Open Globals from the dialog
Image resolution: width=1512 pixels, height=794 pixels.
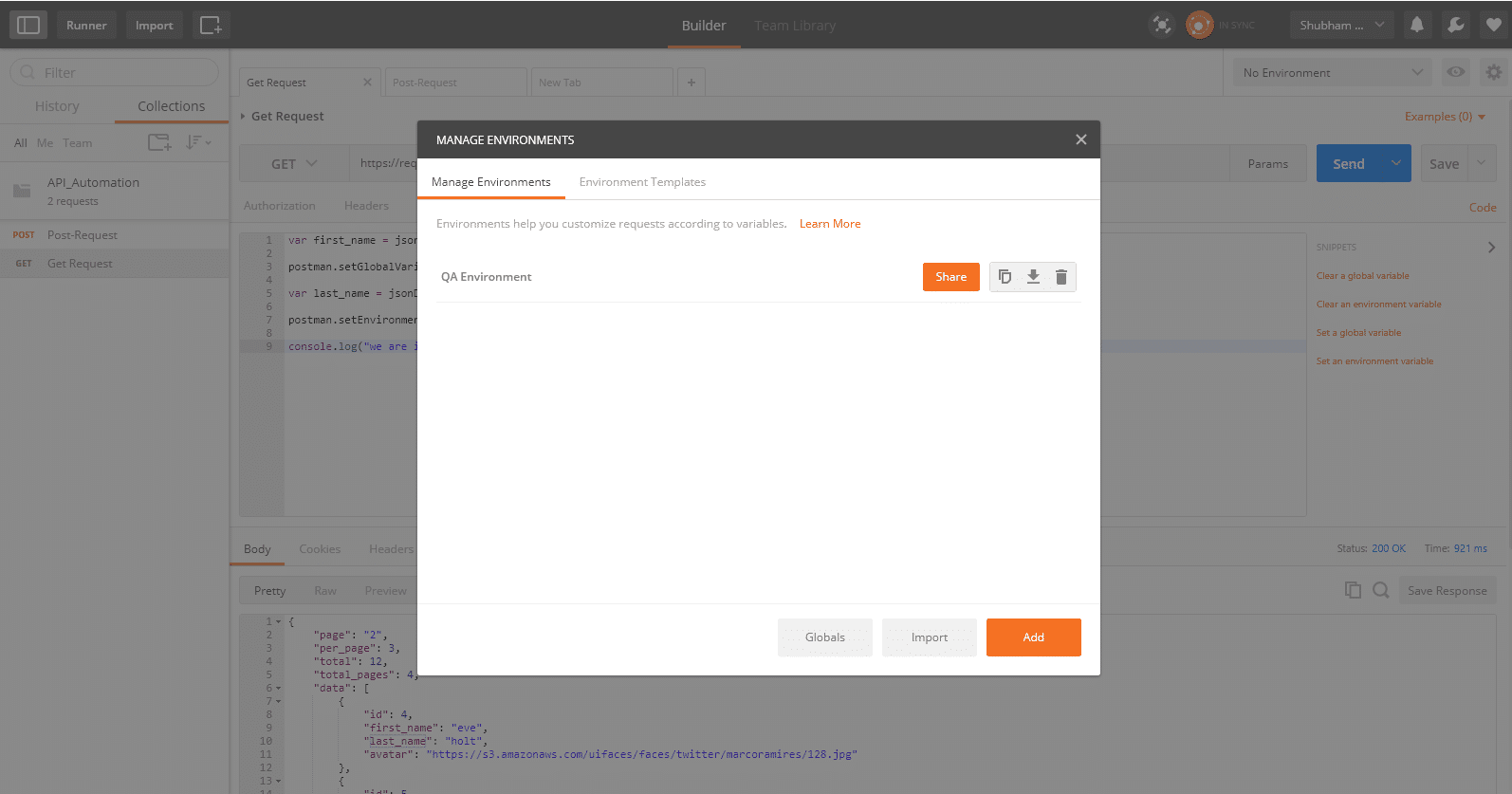pyautogui.click(x=824, y=637)
